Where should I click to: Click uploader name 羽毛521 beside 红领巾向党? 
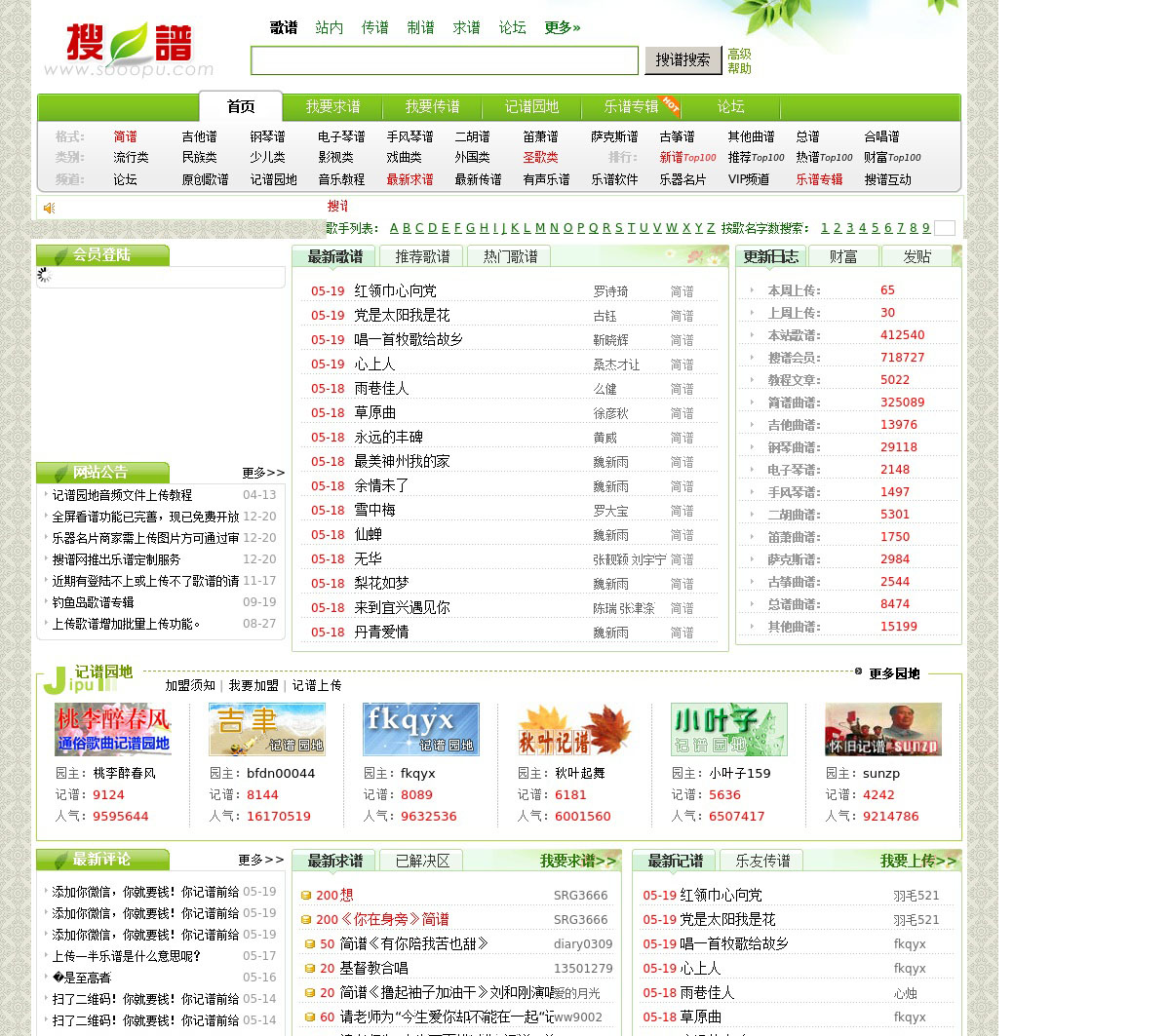coord(916,896)
